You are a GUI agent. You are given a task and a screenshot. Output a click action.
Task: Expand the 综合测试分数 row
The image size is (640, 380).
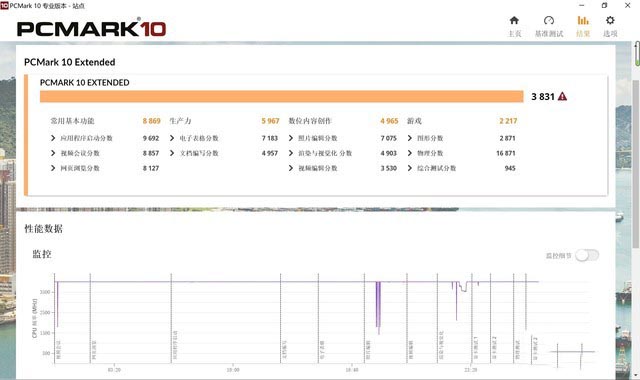click(410, 168)
